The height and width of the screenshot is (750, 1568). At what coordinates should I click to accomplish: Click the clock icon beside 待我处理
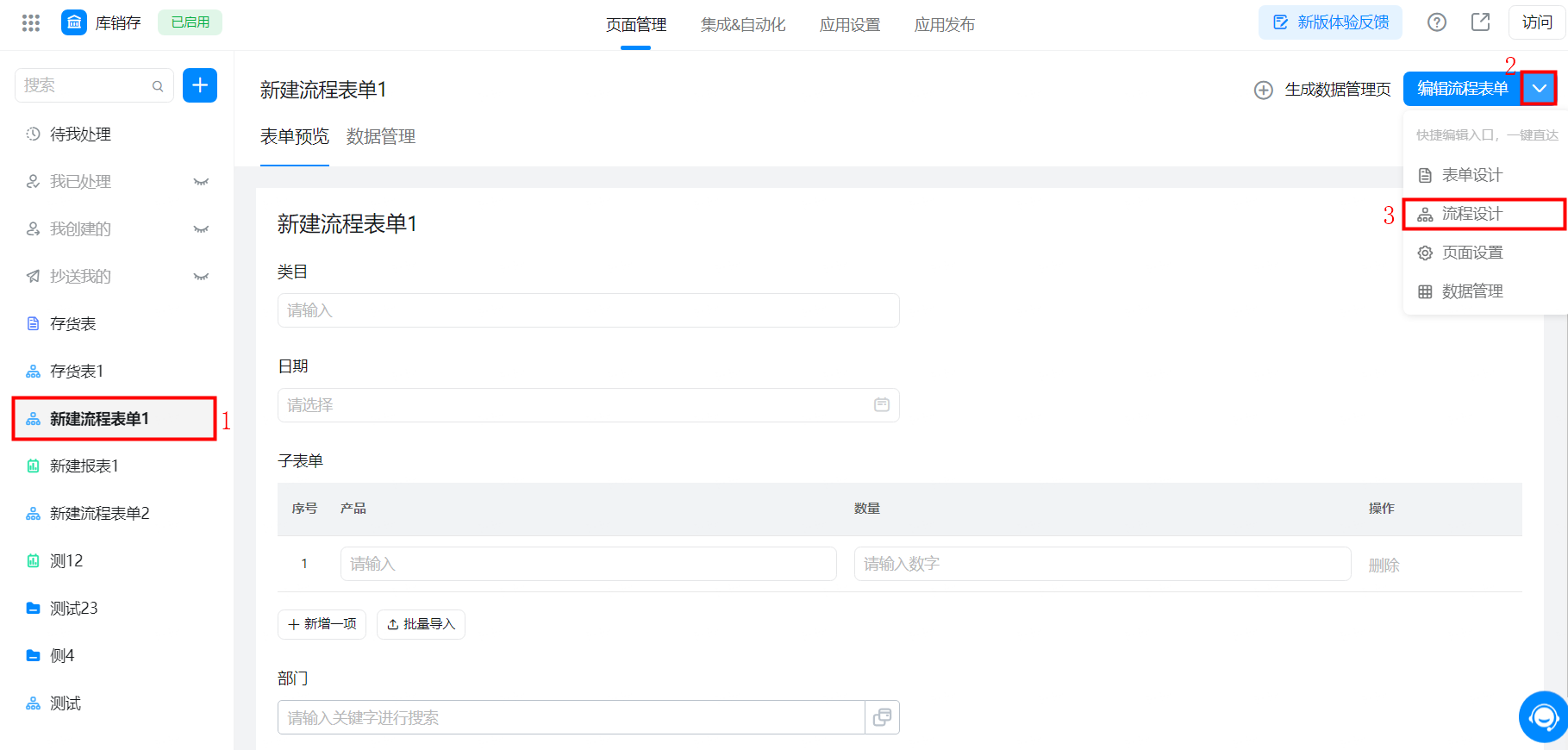tap(33, 134)
